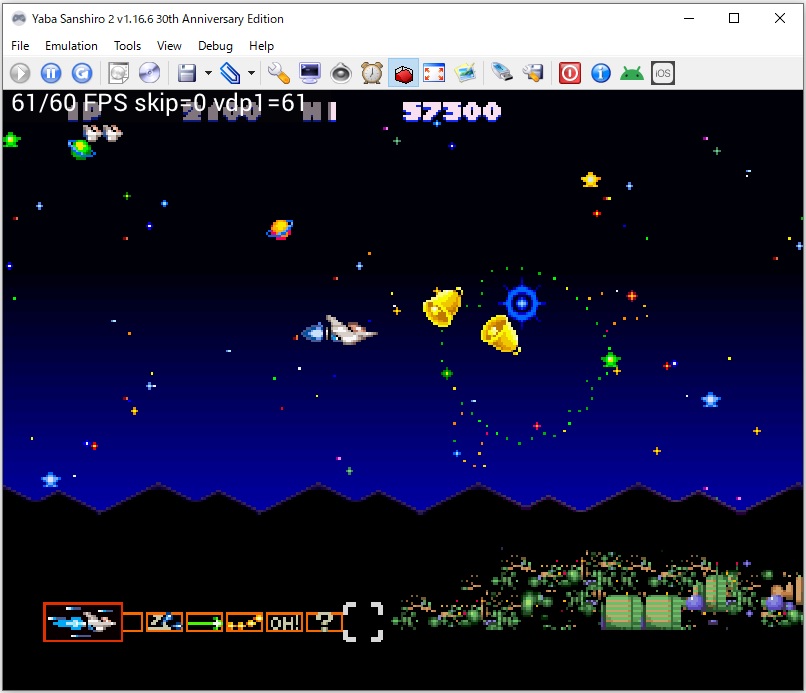Minimize the Yaba Sanshiro window
Viewport: 806px width, 693px height.
689,18
